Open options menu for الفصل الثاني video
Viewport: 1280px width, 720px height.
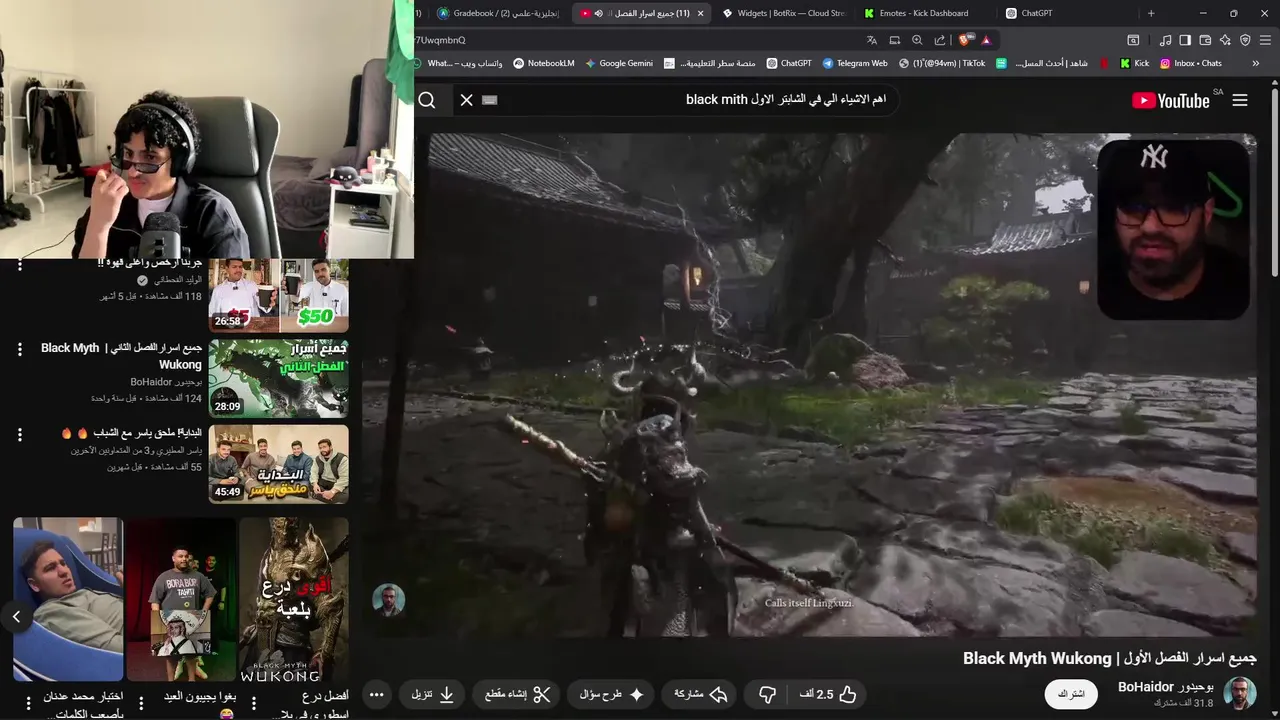click(19, 349)
